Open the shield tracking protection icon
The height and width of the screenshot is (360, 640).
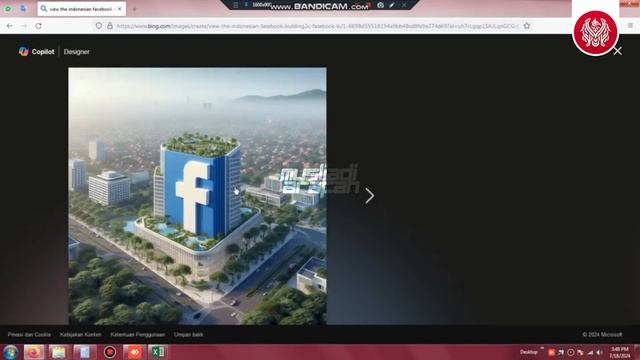click(x=98, y=26)
